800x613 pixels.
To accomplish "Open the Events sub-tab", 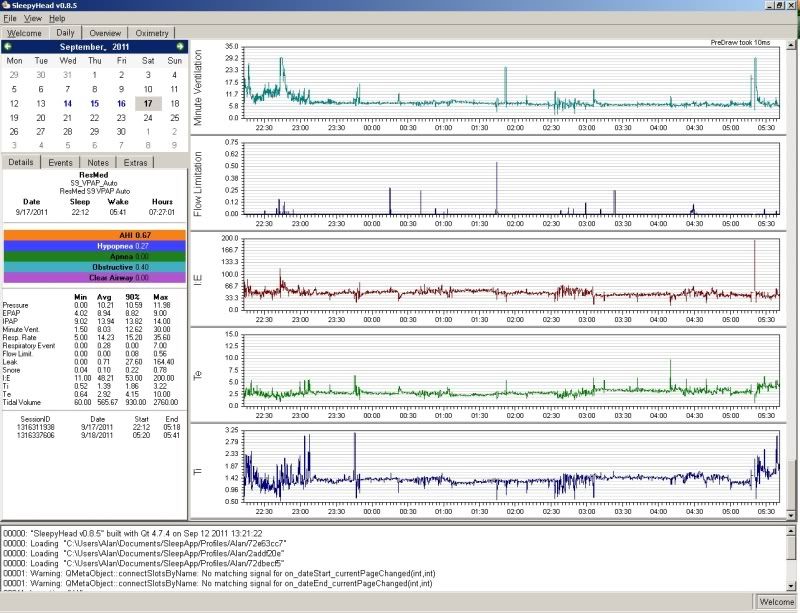I will coord(60,163).
